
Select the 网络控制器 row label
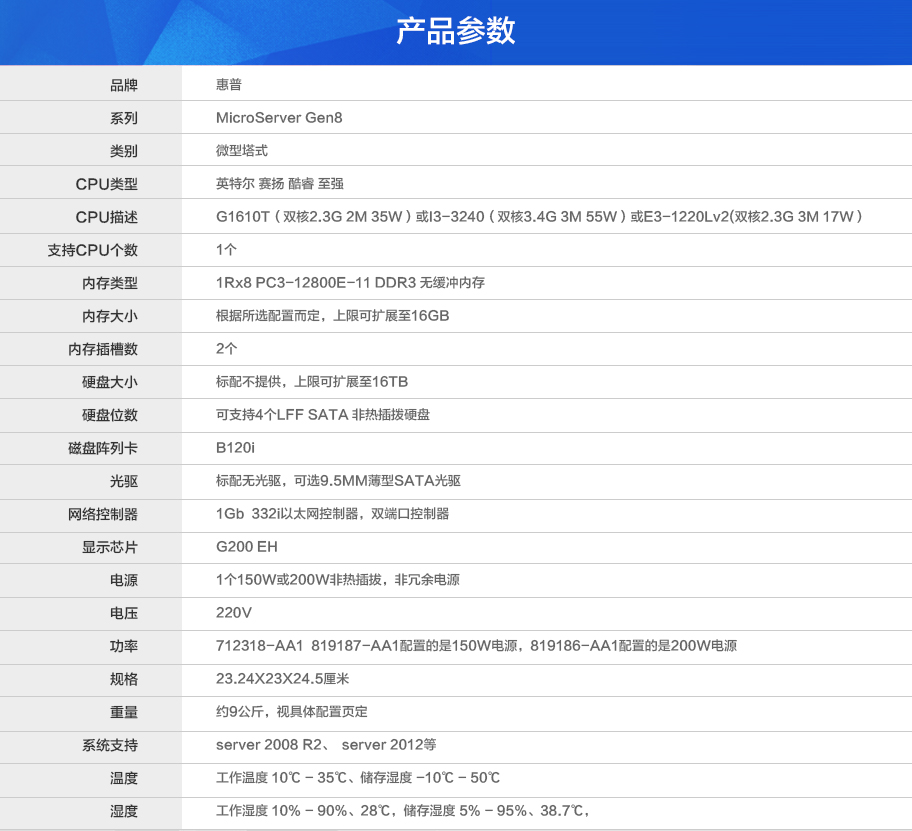(x=102, y=514)
